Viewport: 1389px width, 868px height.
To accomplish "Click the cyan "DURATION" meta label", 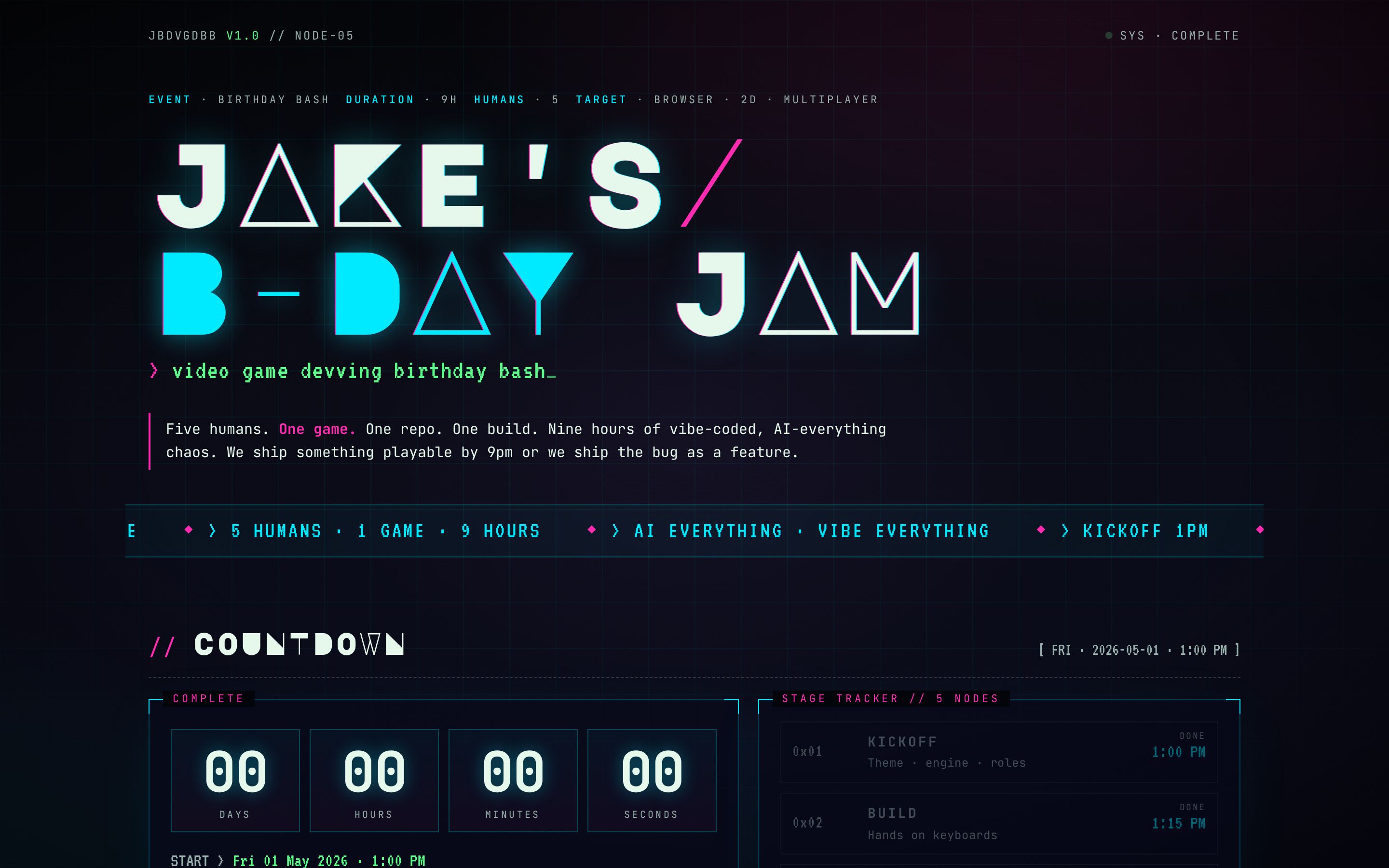I will tap(380, 99).
